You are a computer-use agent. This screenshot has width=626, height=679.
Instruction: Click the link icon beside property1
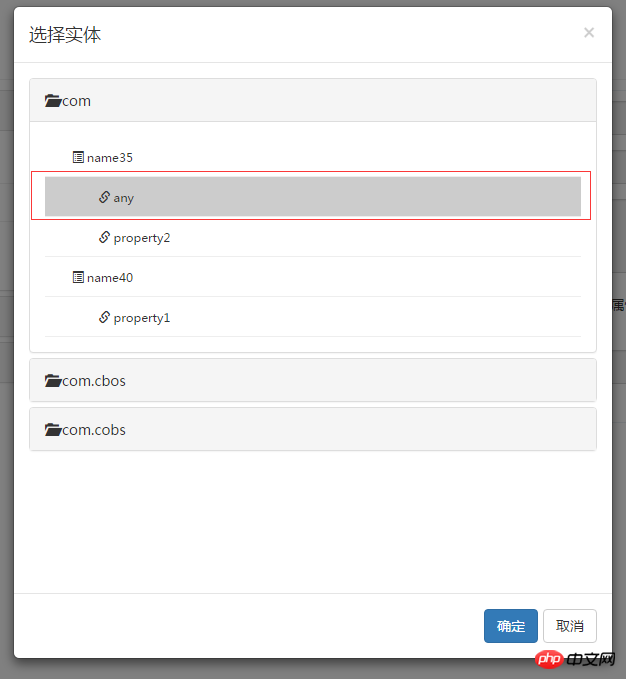104,317
